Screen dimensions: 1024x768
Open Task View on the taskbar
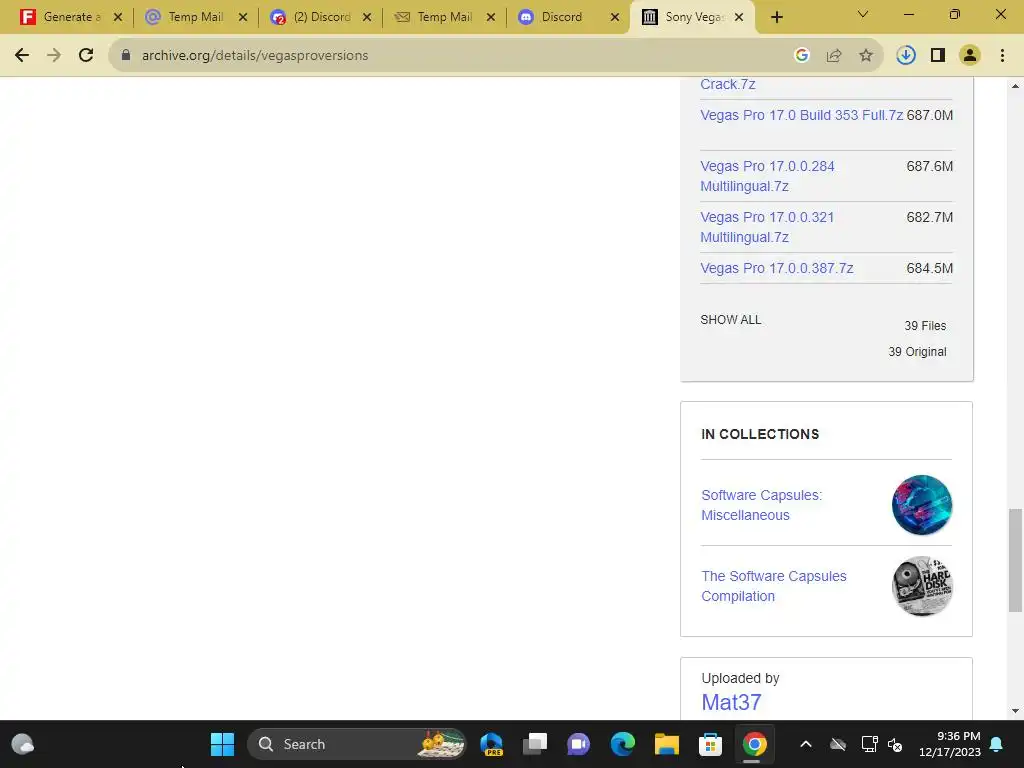[x=535, y=744]
